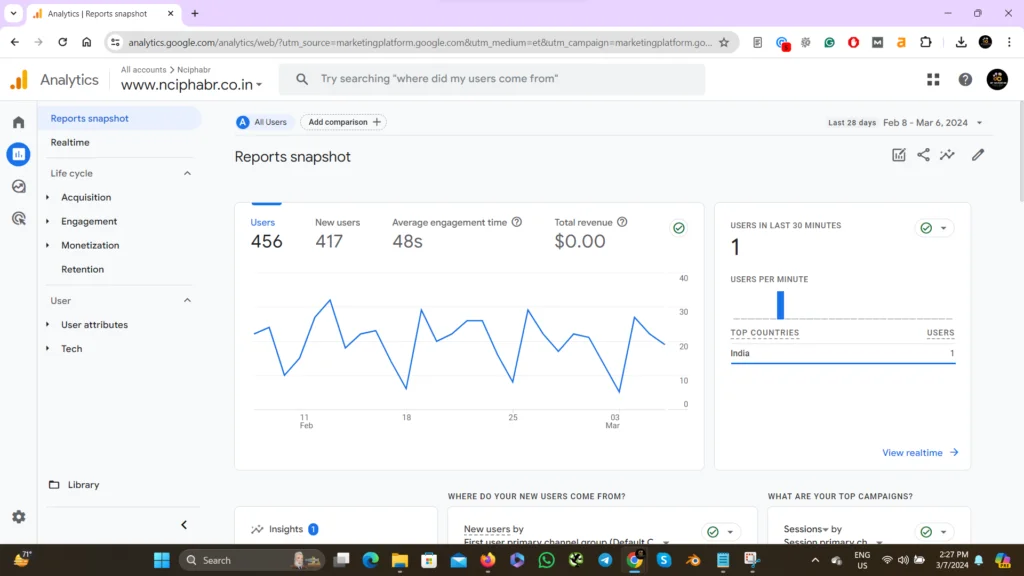Select the Total revenue metric tab

coord(590,233)
